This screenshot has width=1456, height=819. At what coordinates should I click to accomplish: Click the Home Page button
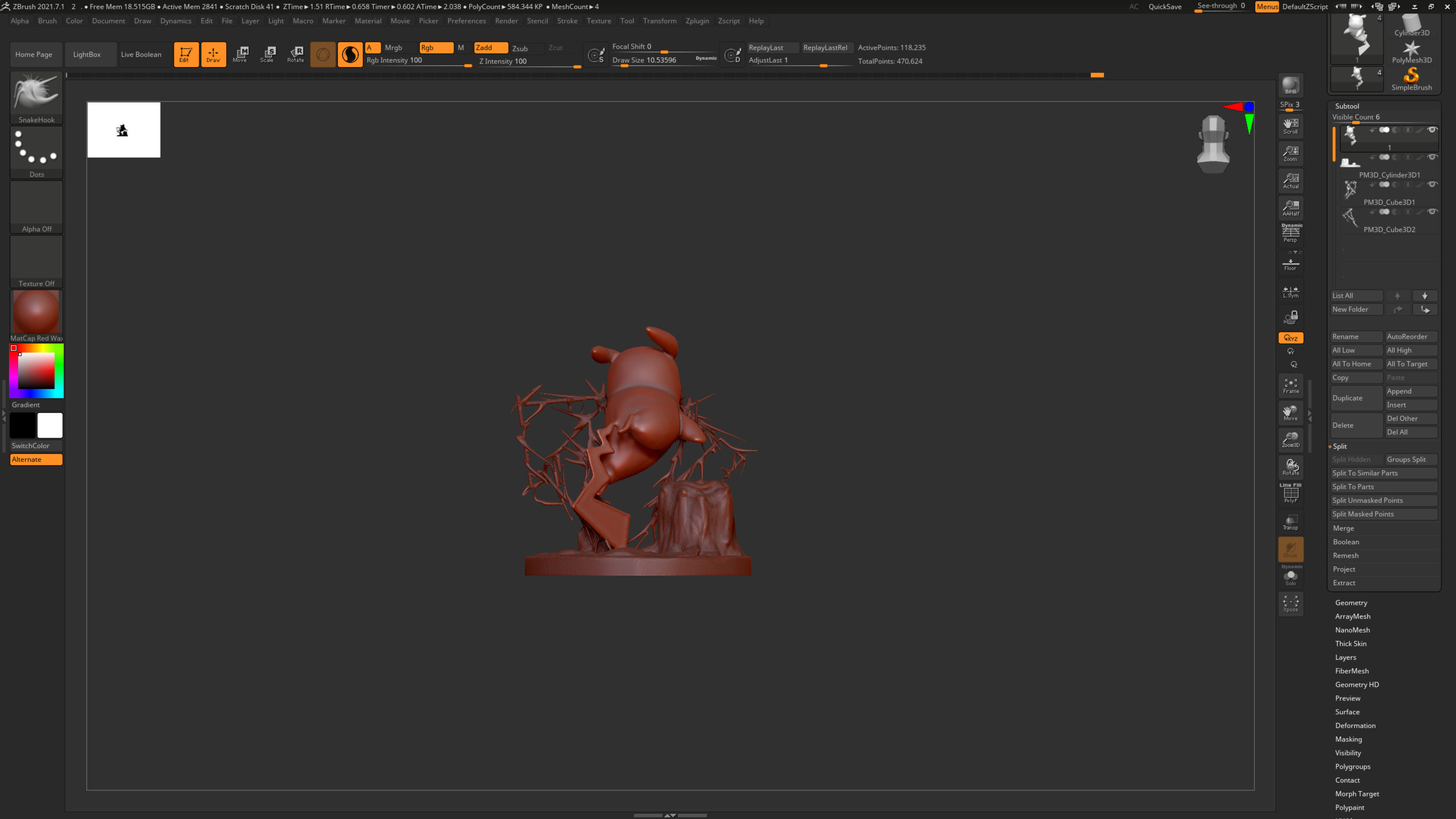(36, 54)
